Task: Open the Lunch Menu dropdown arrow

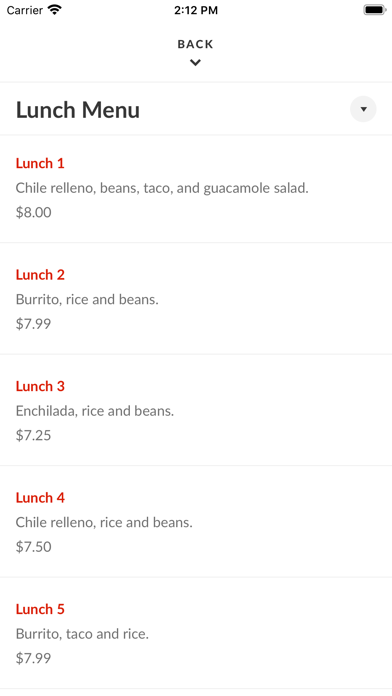Action: [363, 109]
